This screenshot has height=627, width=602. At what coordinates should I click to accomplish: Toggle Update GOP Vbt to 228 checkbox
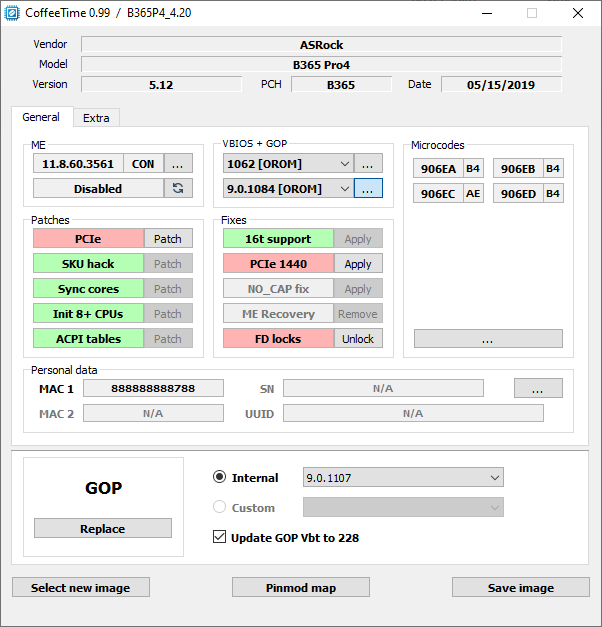[x=219, y=537]
